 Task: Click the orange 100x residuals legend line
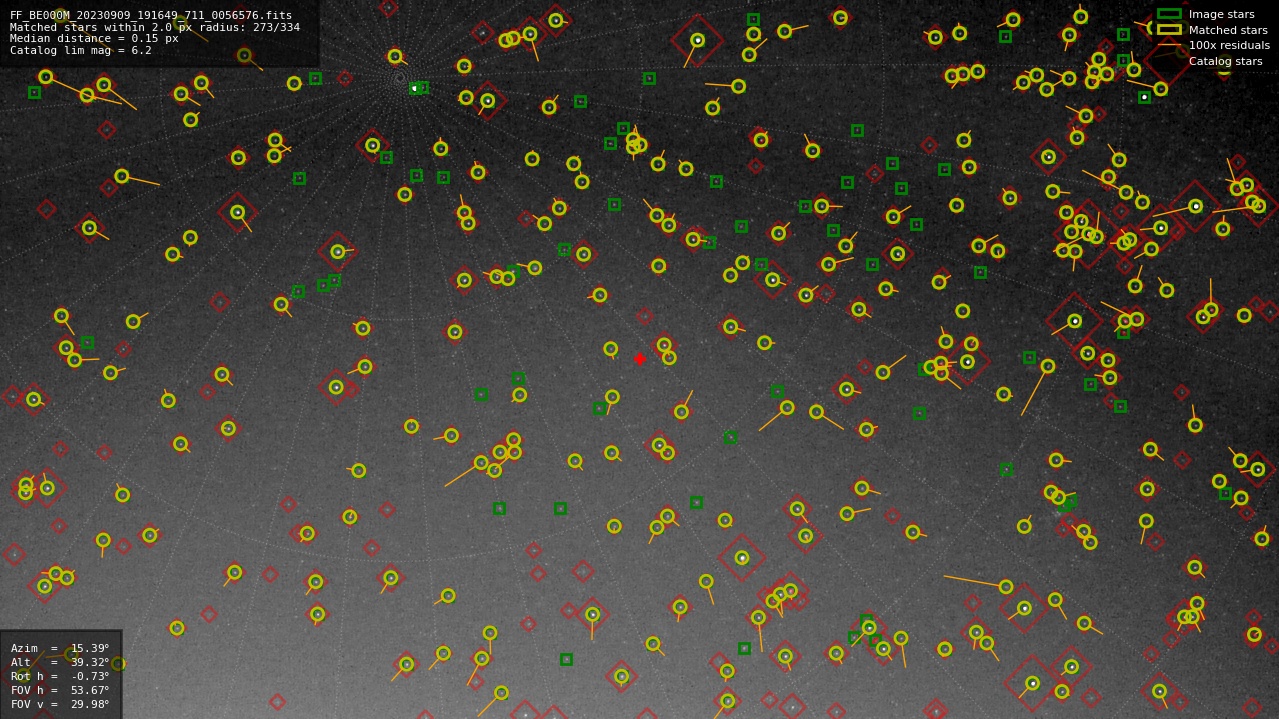[1169, 45]
